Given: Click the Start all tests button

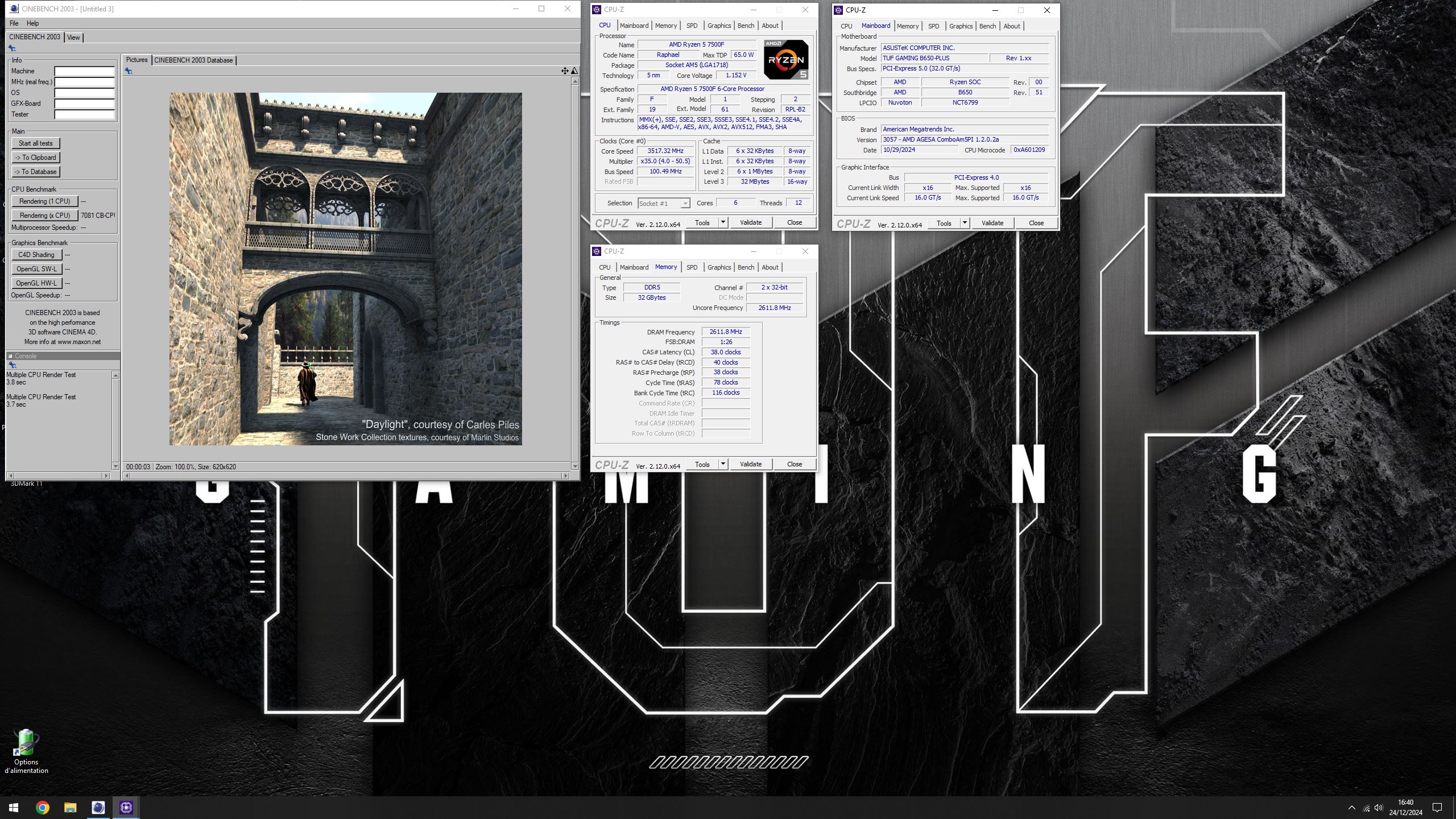Looking at the screenshot, I should pos(36,143).
